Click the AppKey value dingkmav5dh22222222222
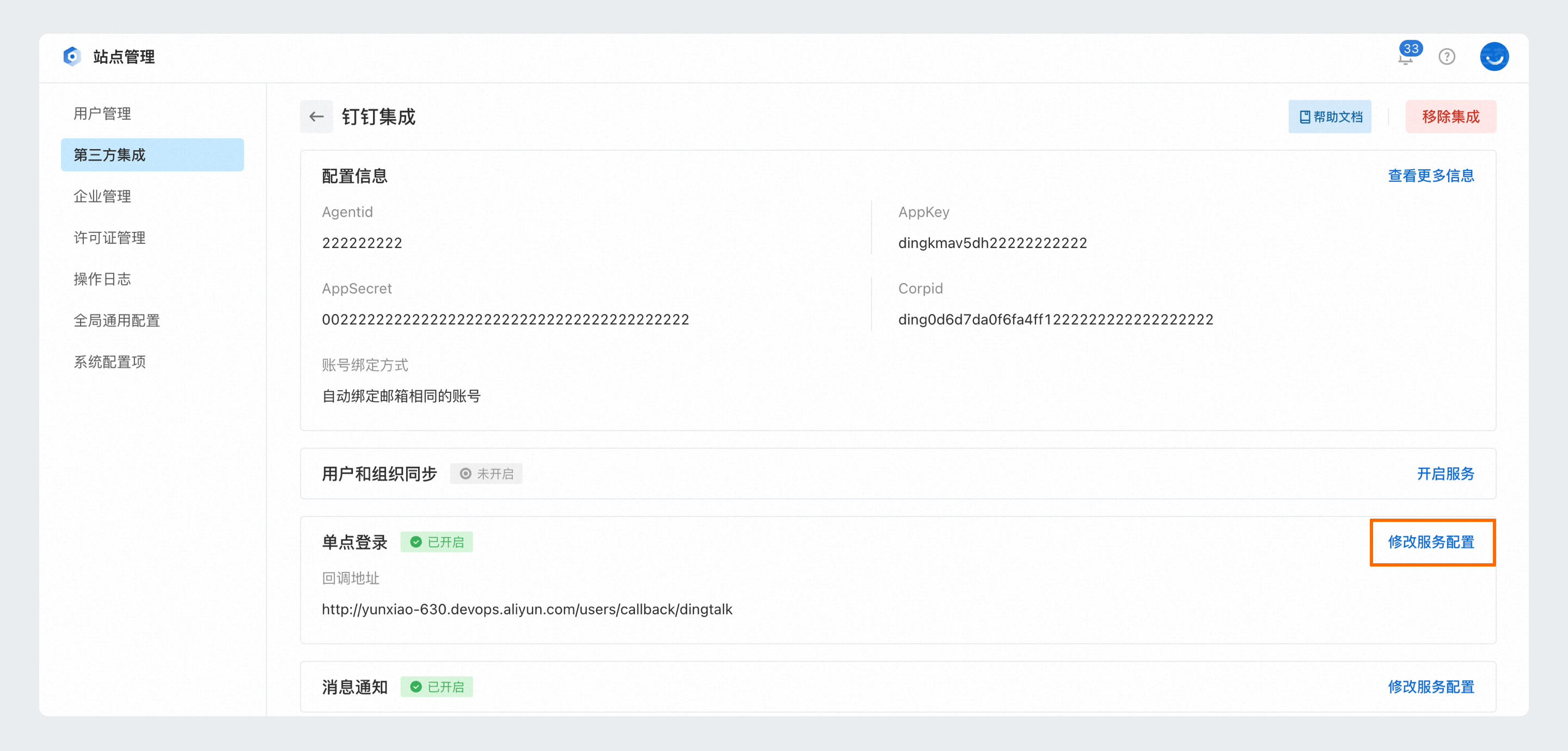 tap(992, 243)
